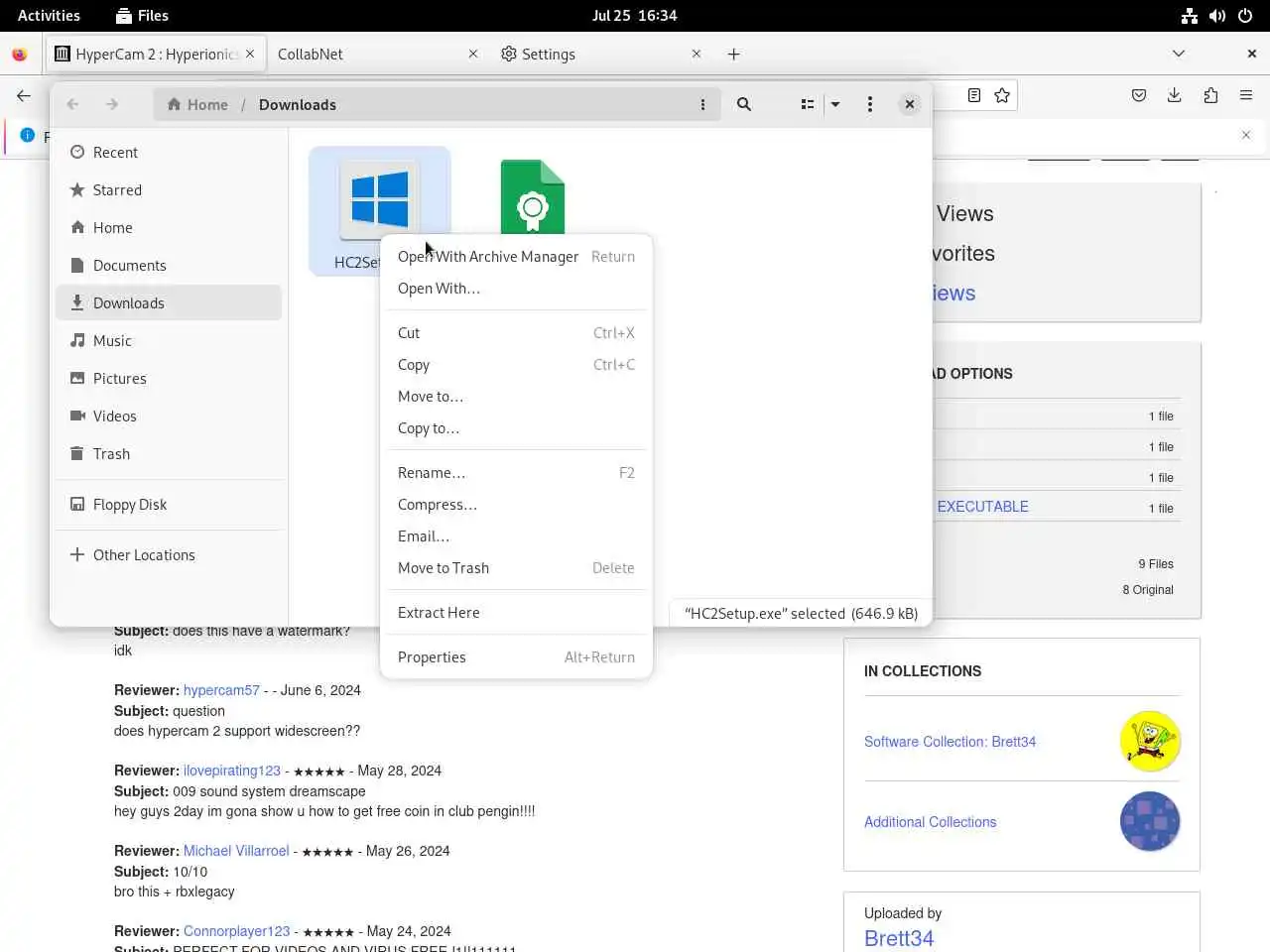Screen dimensions: 1270x952
Task: Open Pictures in Files sidebar
Action: 169,378
